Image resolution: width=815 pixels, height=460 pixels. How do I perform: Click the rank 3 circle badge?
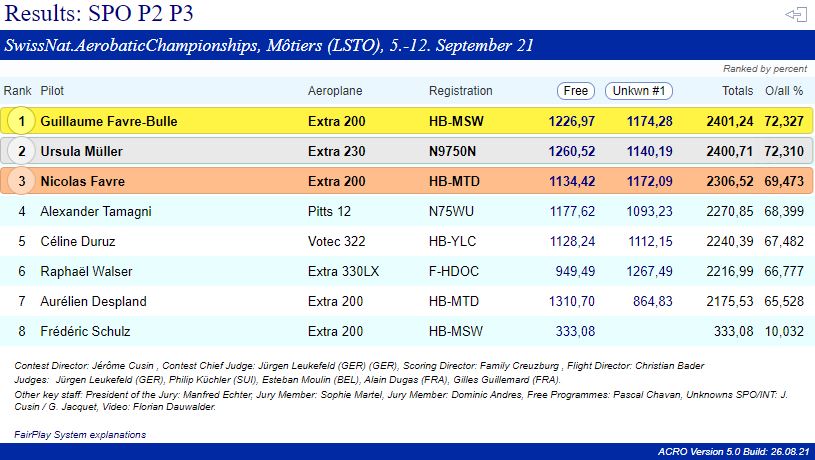[x=19, y=182]
